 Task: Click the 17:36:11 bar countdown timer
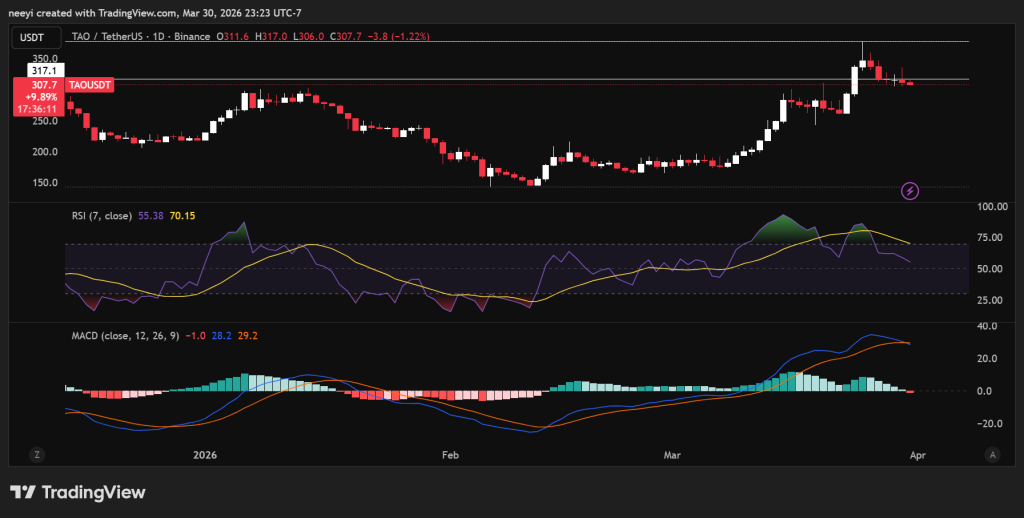pyautogui.click(x=38, y=109)
